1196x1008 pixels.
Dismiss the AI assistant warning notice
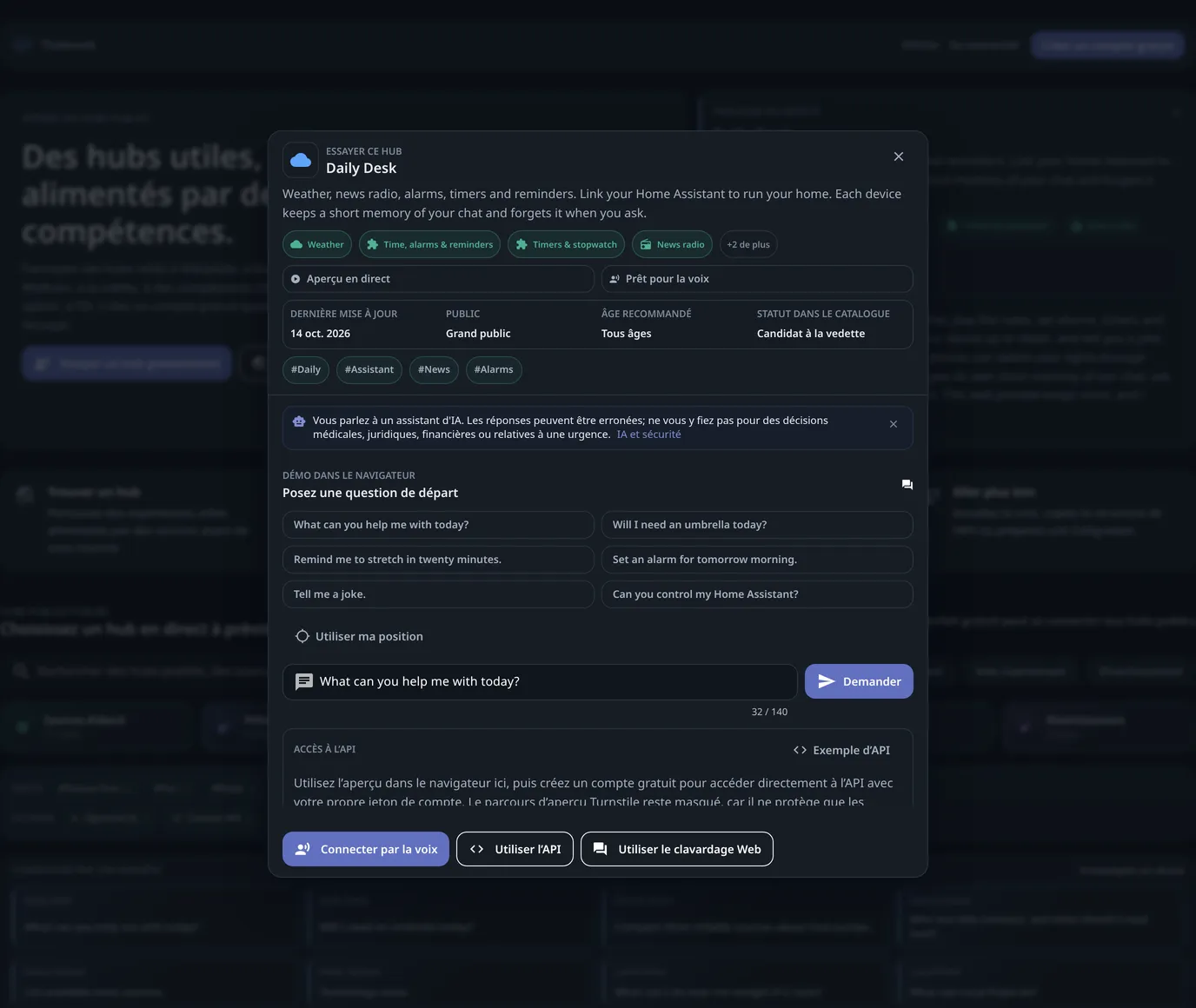click(894, 424)
